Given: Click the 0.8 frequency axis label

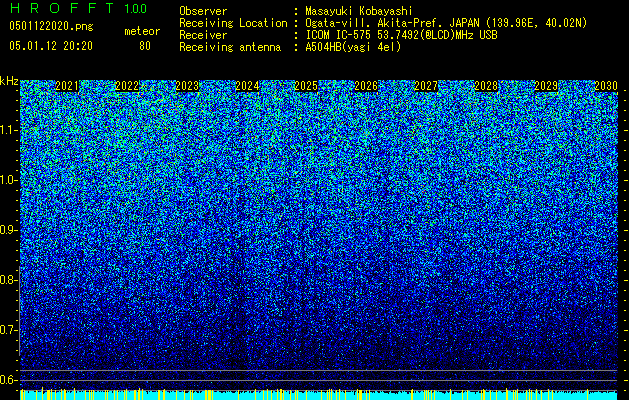Looking at the screenshot, I should (x=9, y=280).
